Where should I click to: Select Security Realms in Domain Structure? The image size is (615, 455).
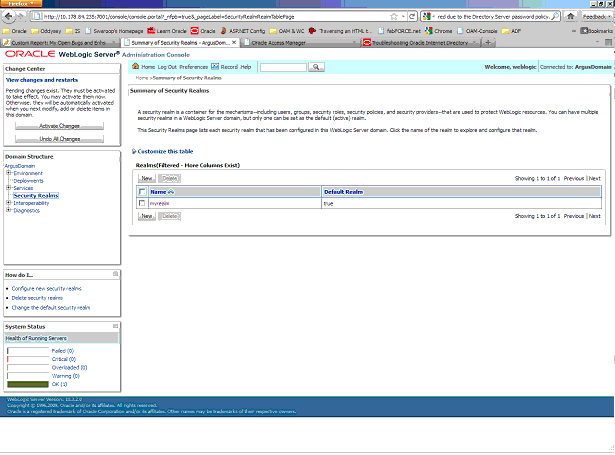(36, 195)
